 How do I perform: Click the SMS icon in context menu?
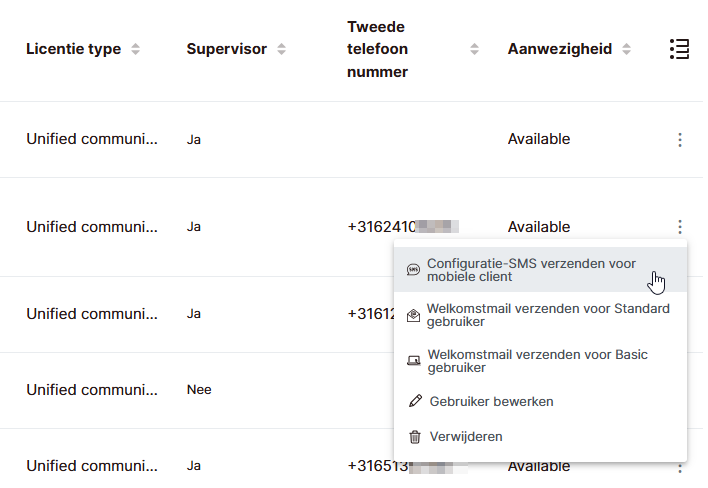414,270
